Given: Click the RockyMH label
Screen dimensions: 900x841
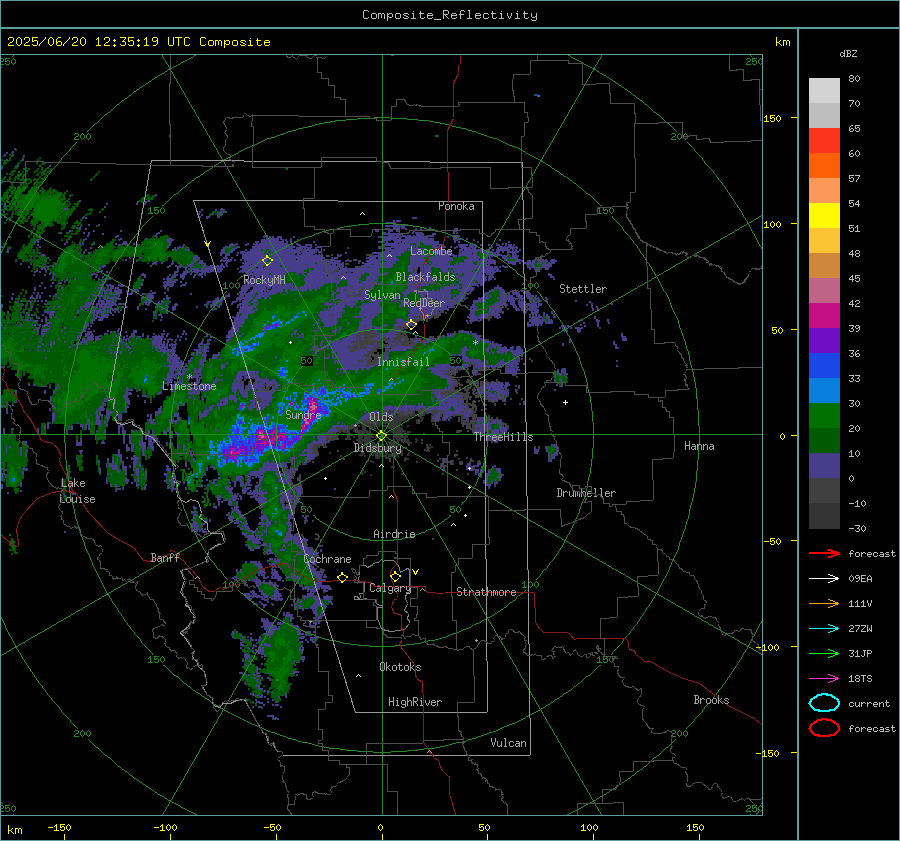Looking at the screenshot, I should (x=264, y=280).
